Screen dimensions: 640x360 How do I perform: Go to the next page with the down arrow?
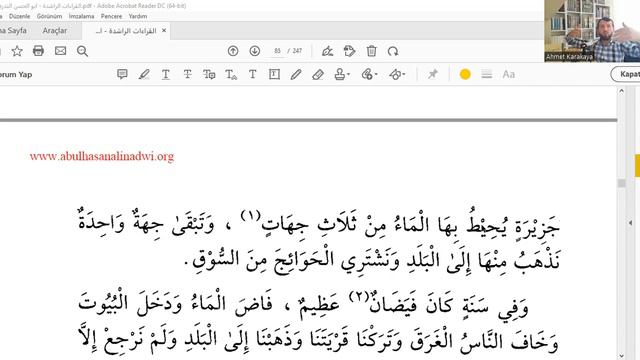[255, 51]
